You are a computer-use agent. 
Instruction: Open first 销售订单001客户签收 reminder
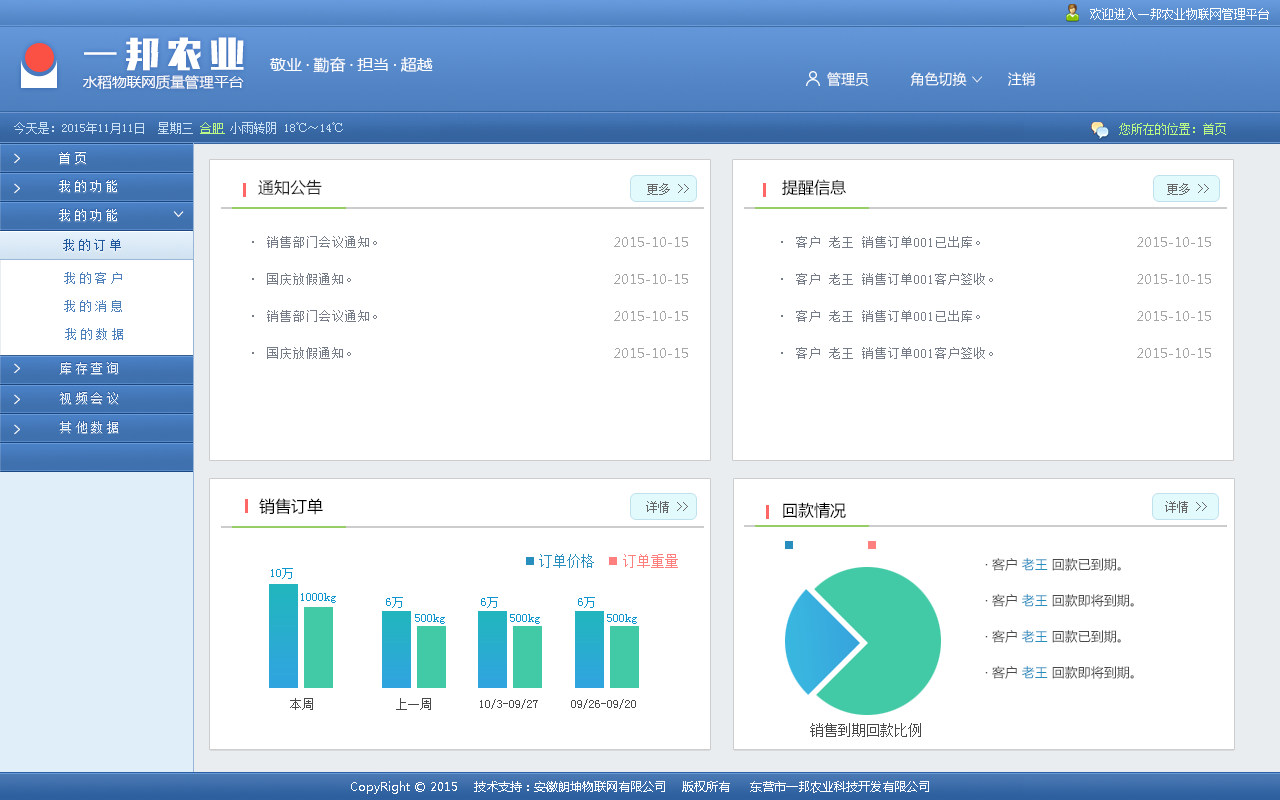895,279
